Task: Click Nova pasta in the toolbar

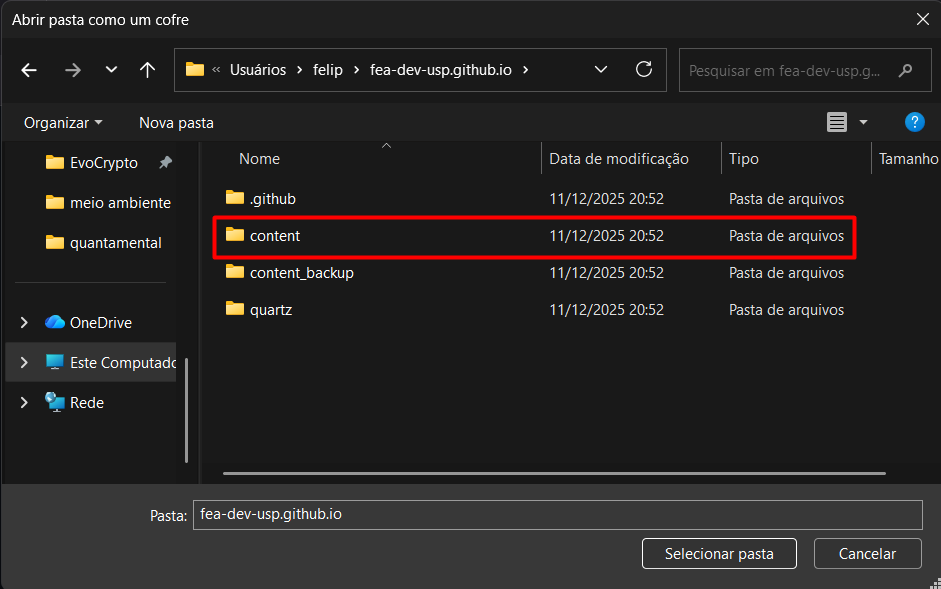Action: tap(176, 122)
